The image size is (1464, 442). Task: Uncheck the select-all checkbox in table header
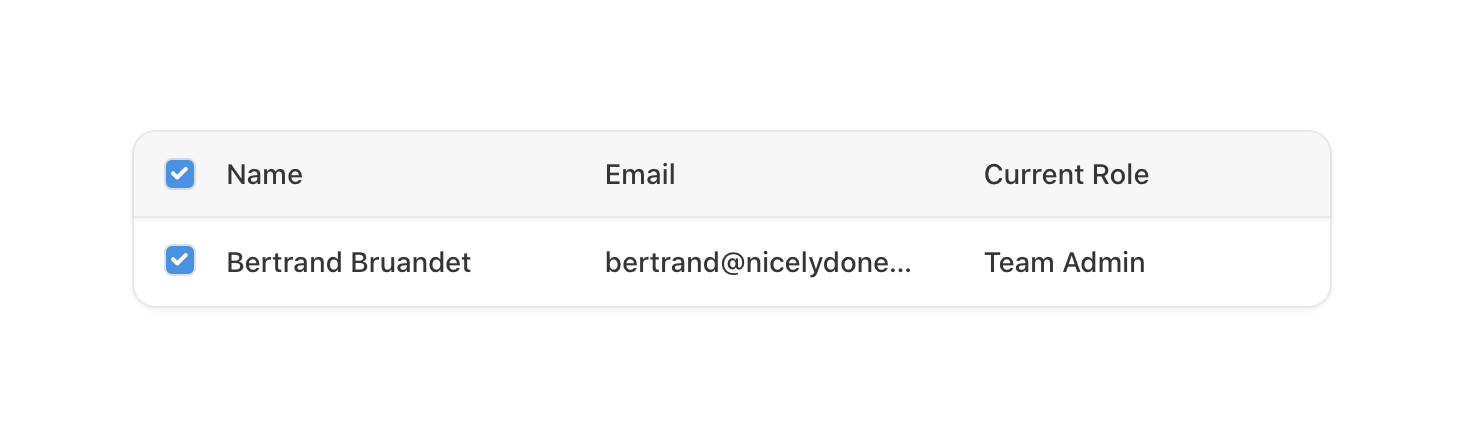tap(180, 175)
